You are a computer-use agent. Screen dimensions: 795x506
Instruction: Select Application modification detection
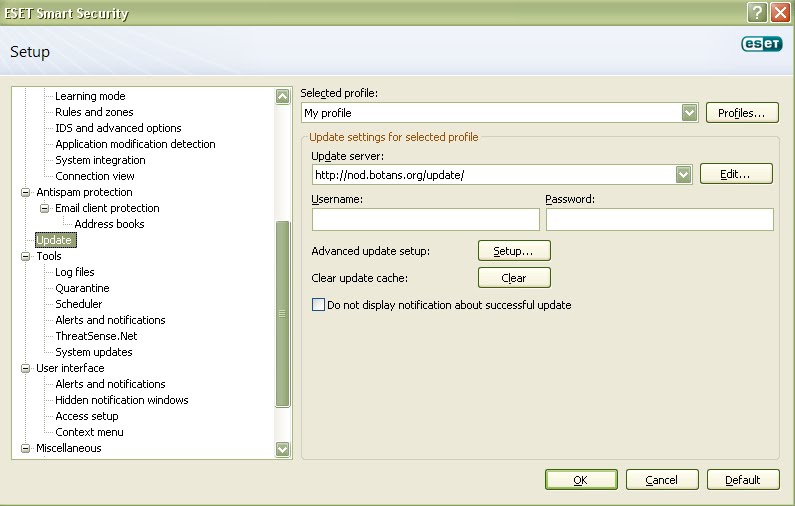click(135, 144)
